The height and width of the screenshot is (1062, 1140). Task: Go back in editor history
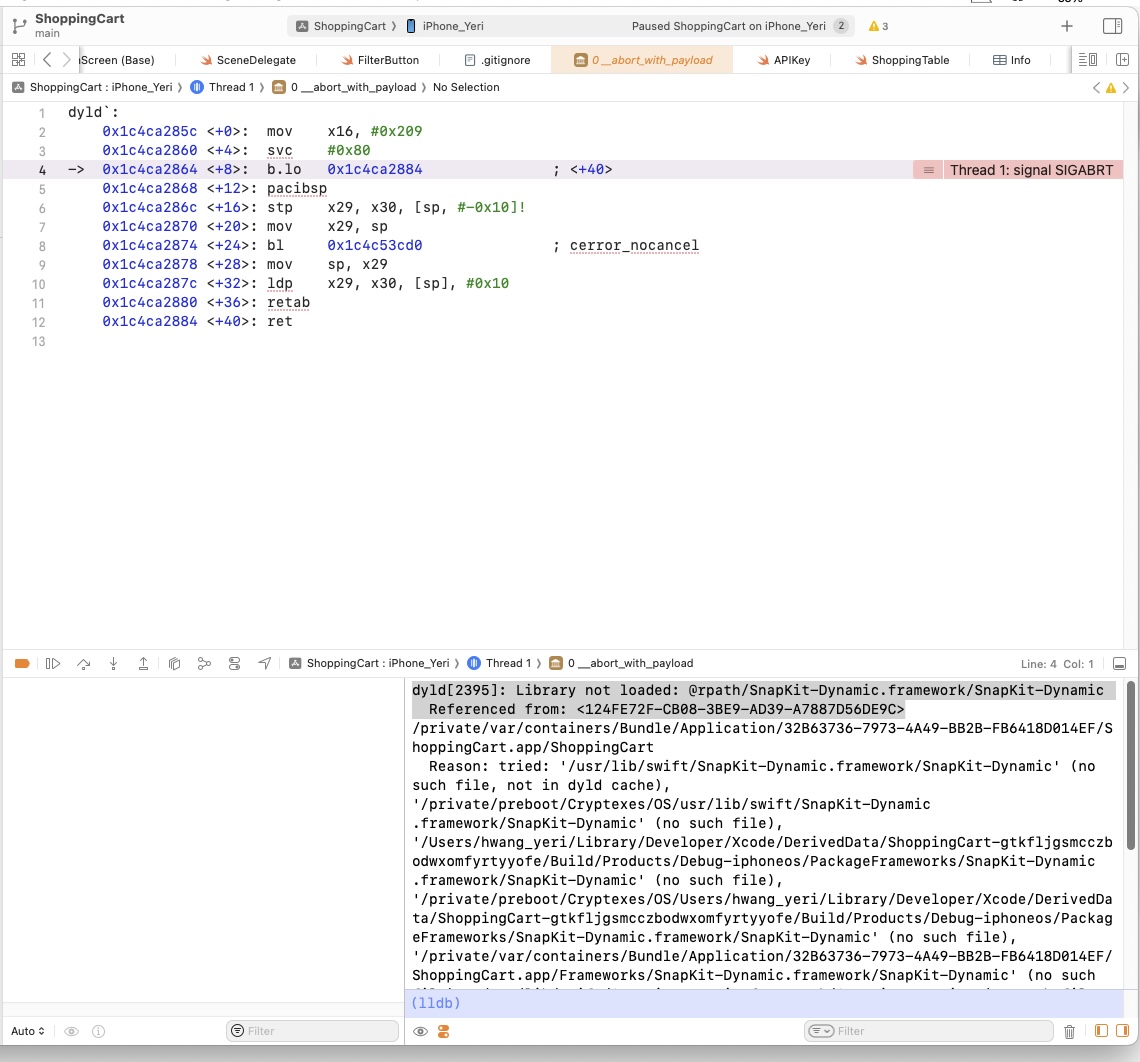[x=47, y=60]
